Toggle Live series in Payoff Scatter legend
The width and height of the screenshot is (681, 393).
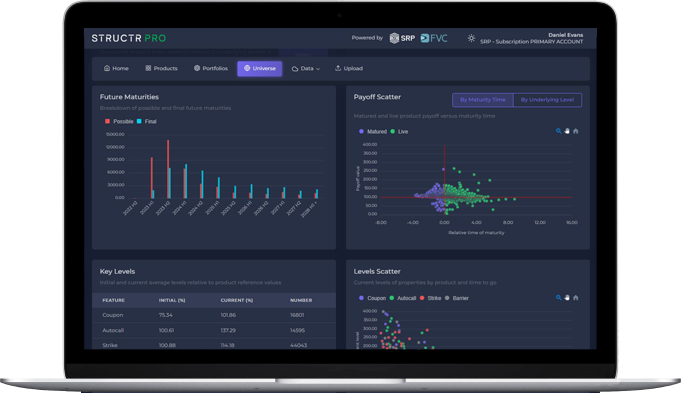point(399,132)
